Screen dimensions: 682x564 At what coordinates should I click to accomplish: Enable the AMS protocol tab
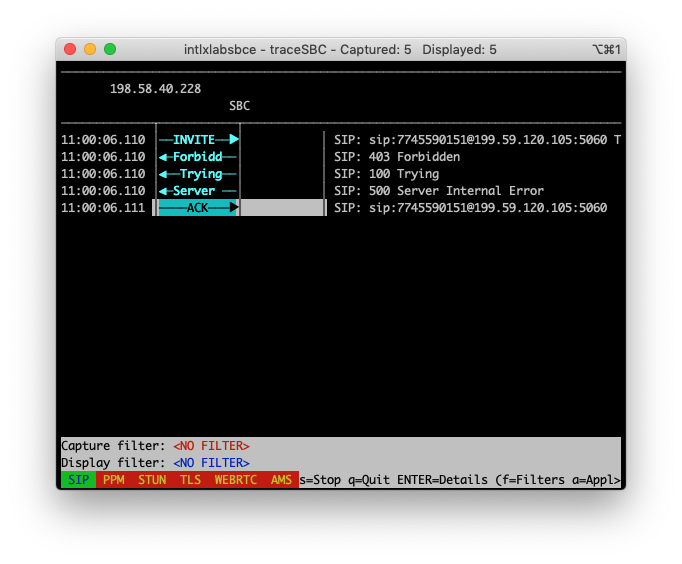point(281,480)
